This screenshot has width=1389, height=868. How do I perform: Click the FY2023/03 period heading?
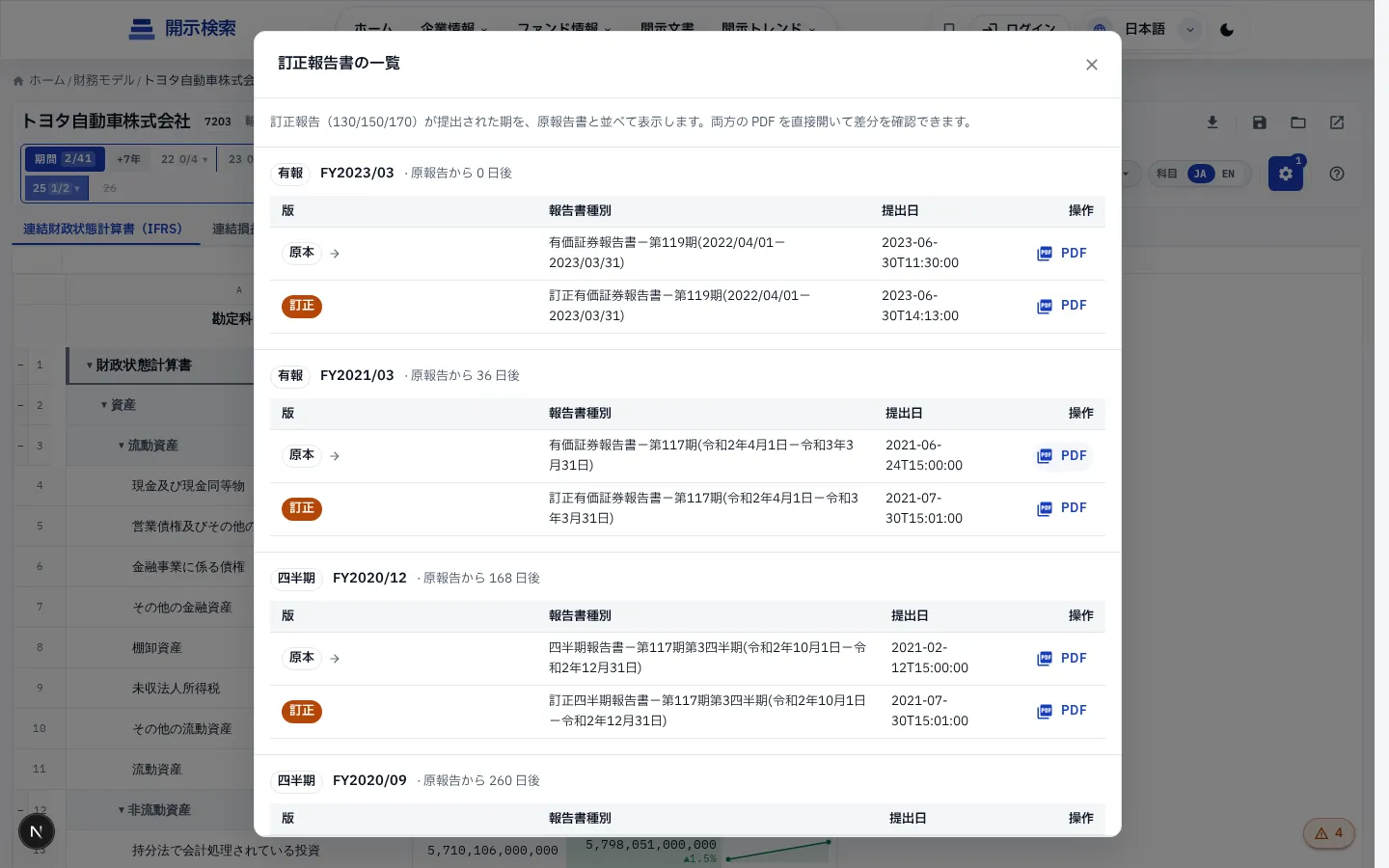tap(357, 174)
